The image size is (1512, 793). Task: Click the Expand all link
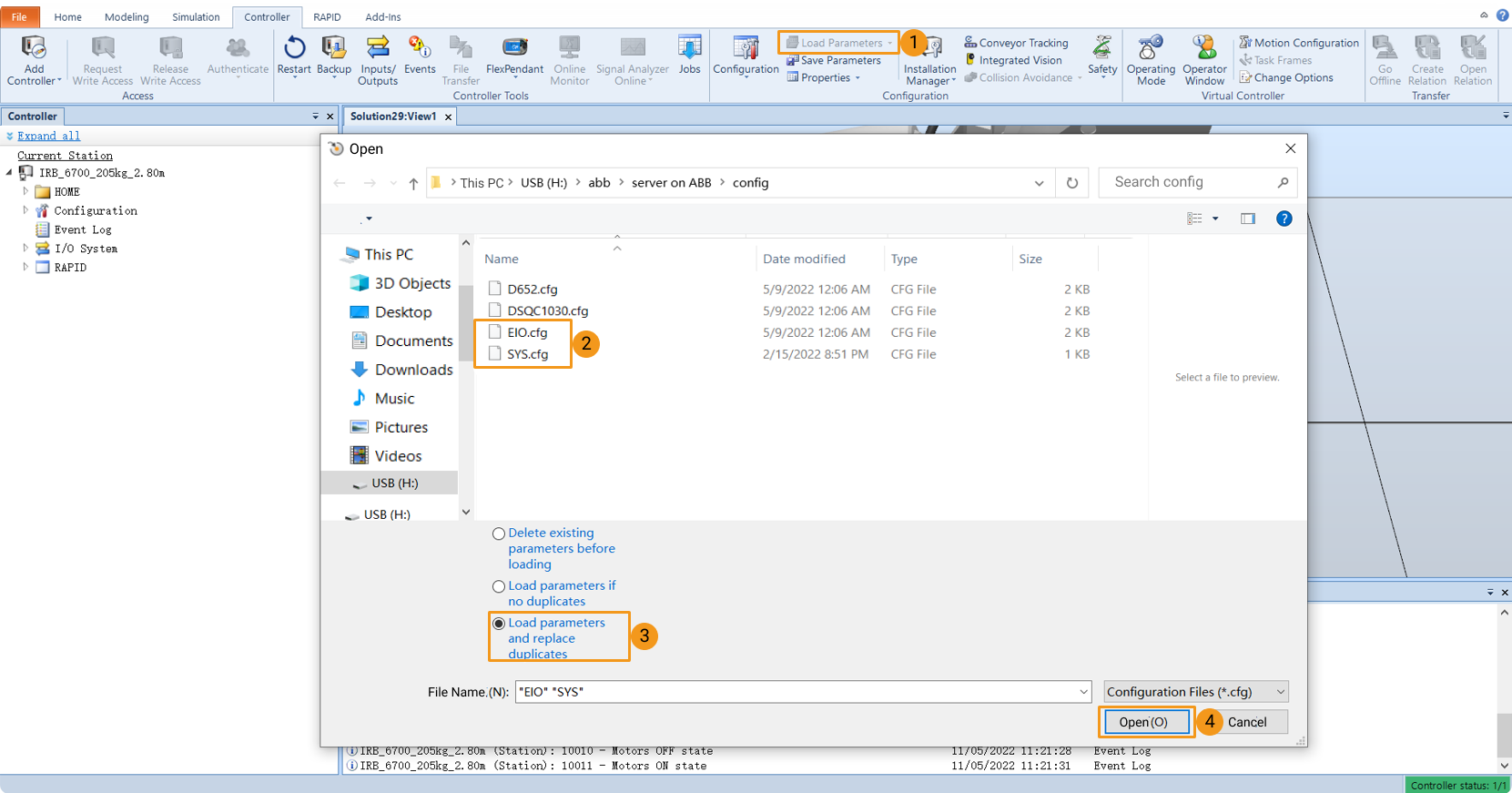48,136
